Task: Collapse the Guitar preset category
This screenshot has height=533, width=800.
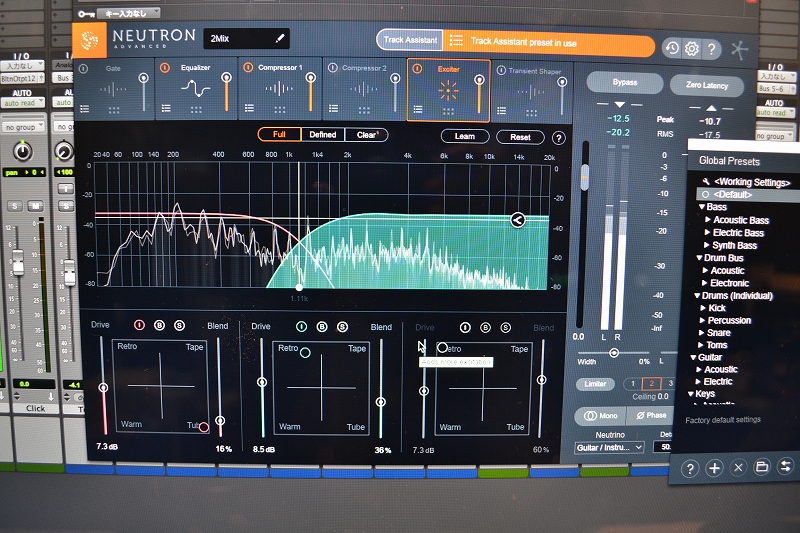Action: 693,358
